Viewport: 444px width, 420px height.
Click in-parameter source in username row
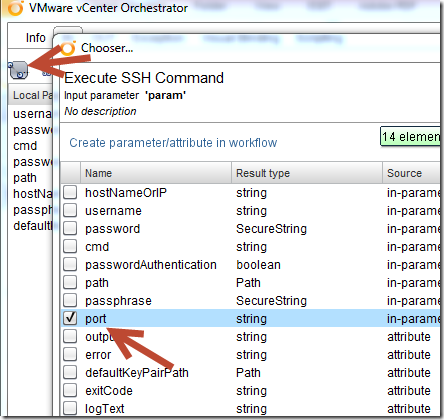[414, 211]
